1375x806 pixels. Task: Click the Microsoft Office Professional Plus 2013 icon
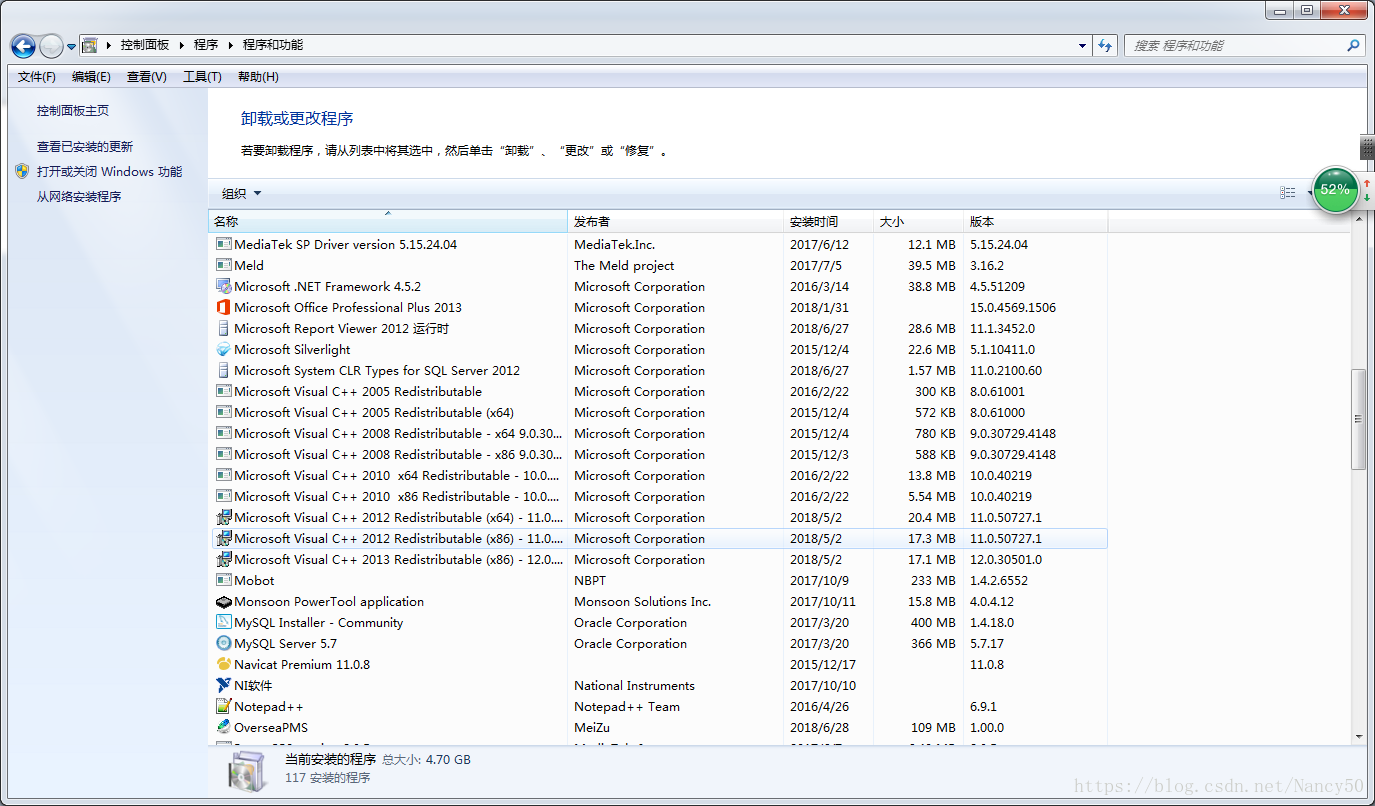[x=224, y=307]
